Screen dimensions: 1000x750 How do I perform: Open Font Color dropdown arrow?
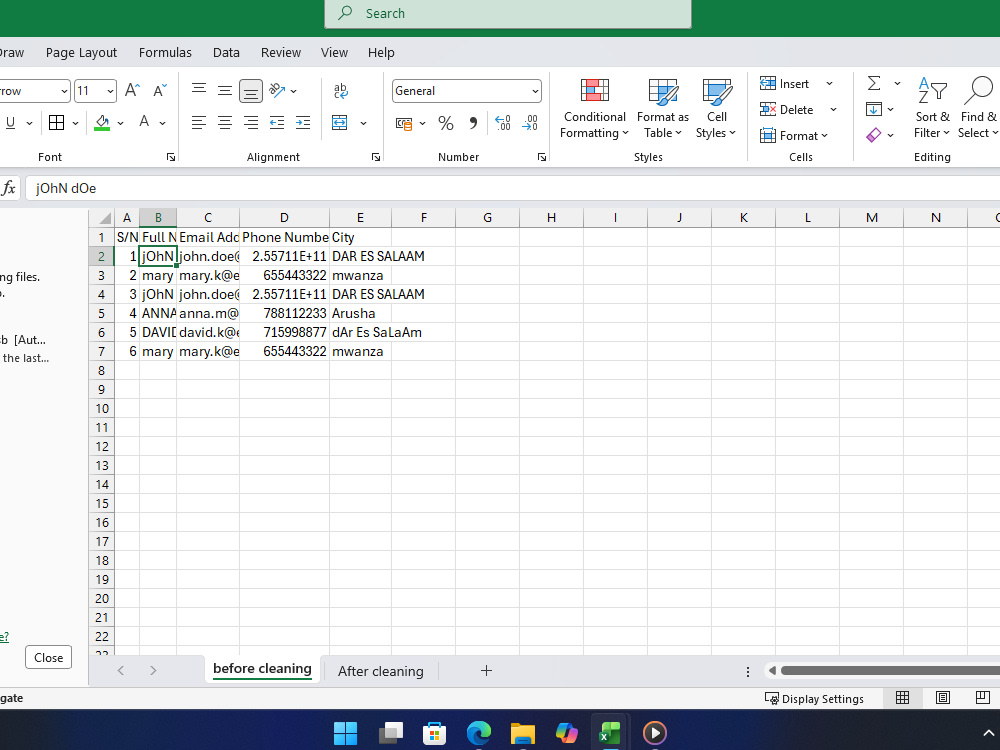163,123
